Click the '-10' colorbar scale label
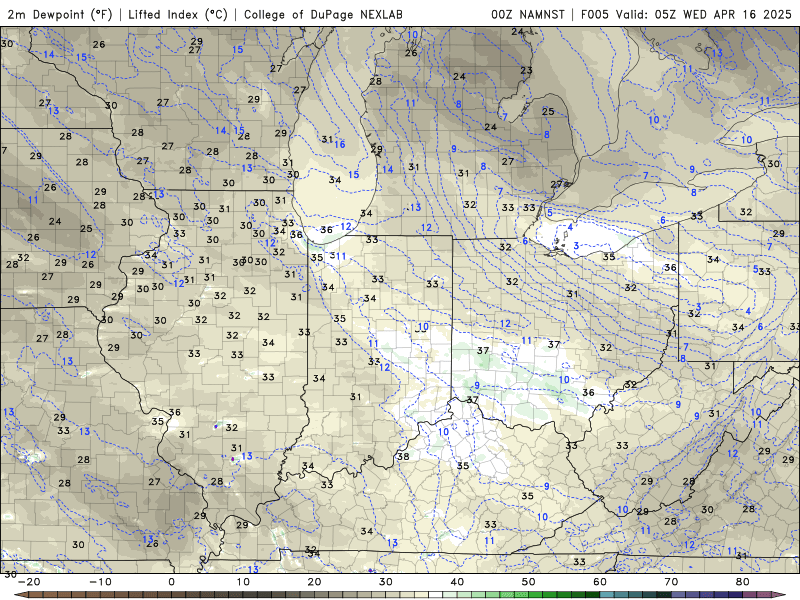Viewport: 800px width, 600px height. [100, 582]
